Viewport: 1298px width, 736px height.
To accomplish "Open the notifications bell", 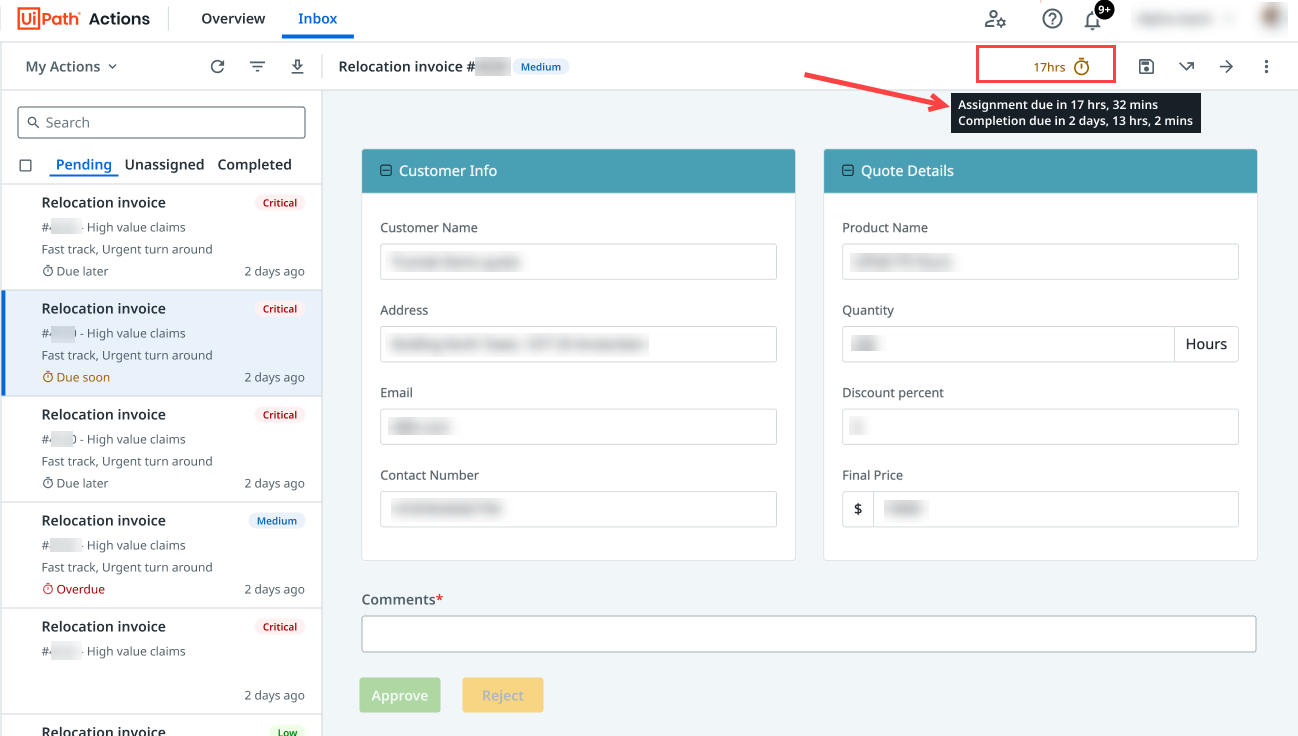I will point(1093,19).
